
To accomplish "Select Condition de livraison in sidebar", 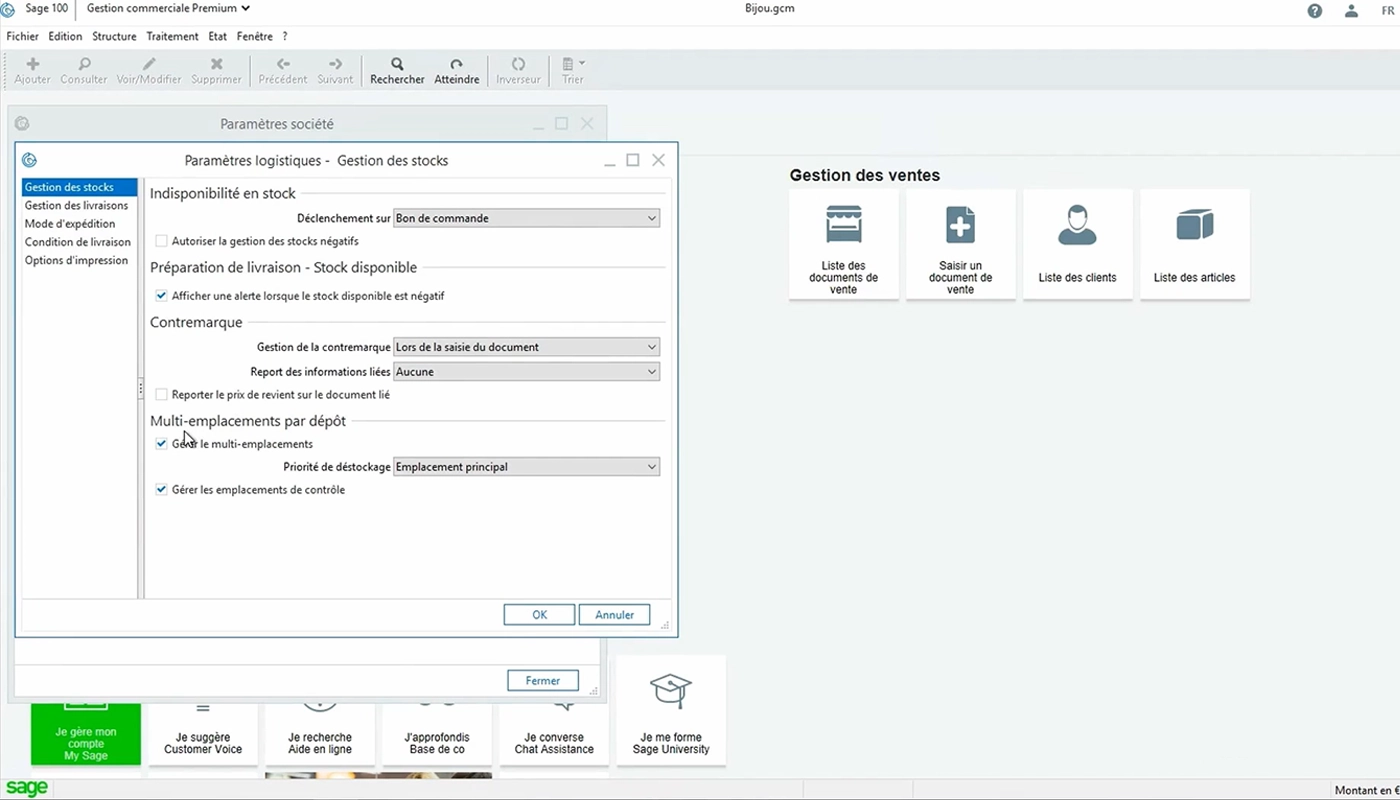I will point(79,242).
